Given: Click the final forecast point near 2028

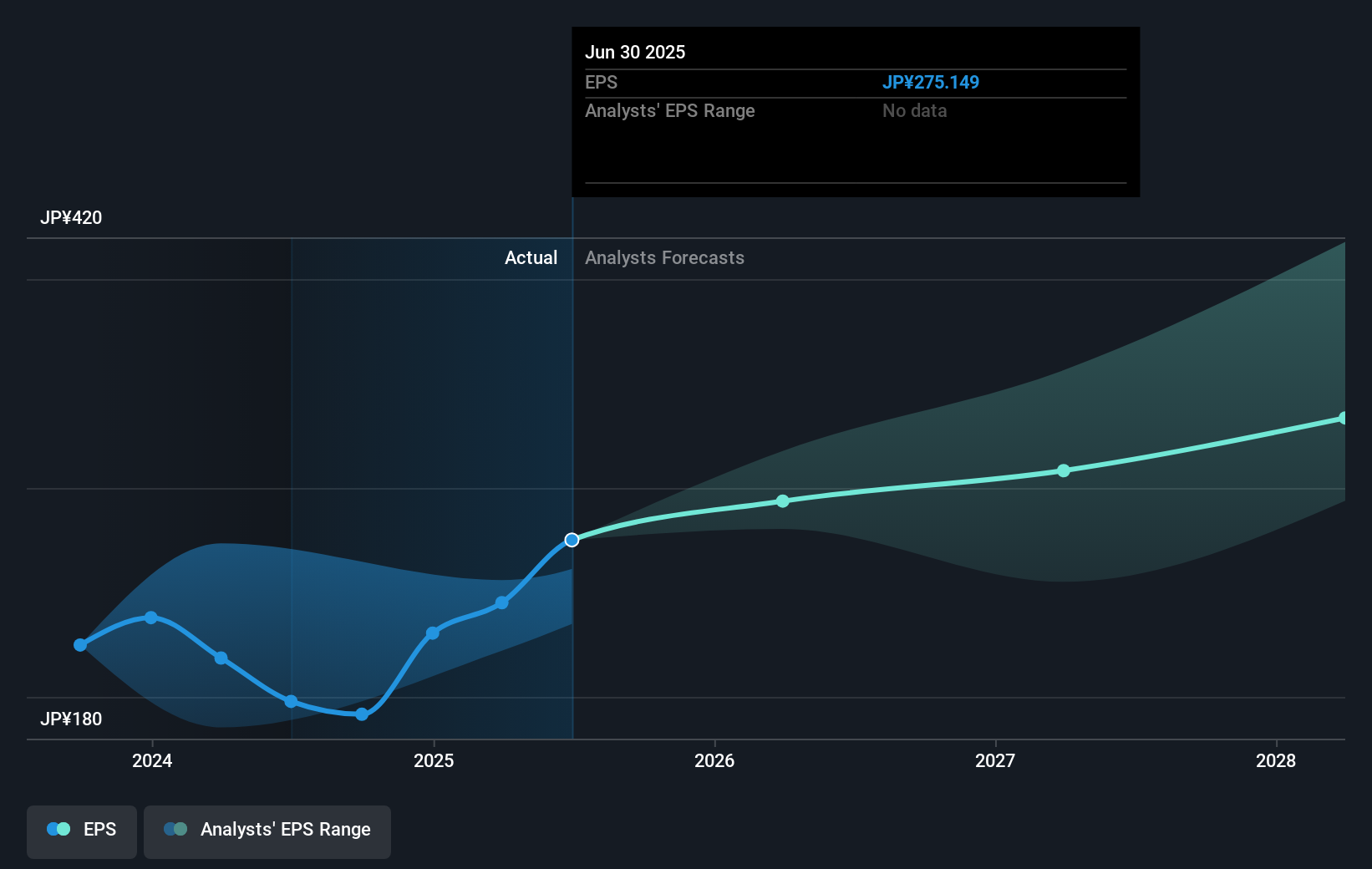Looking at the screenshot, I should click(x=1342, y=416).
